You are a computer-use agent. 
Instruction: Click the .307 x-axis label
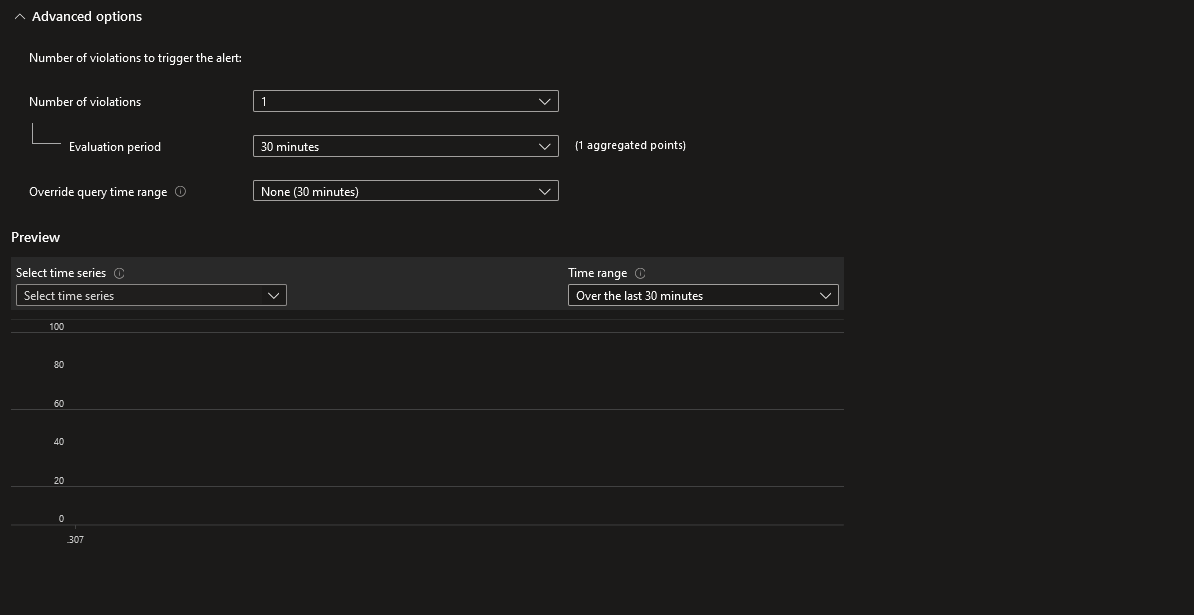pyautogui.click(x=75, y=540)
